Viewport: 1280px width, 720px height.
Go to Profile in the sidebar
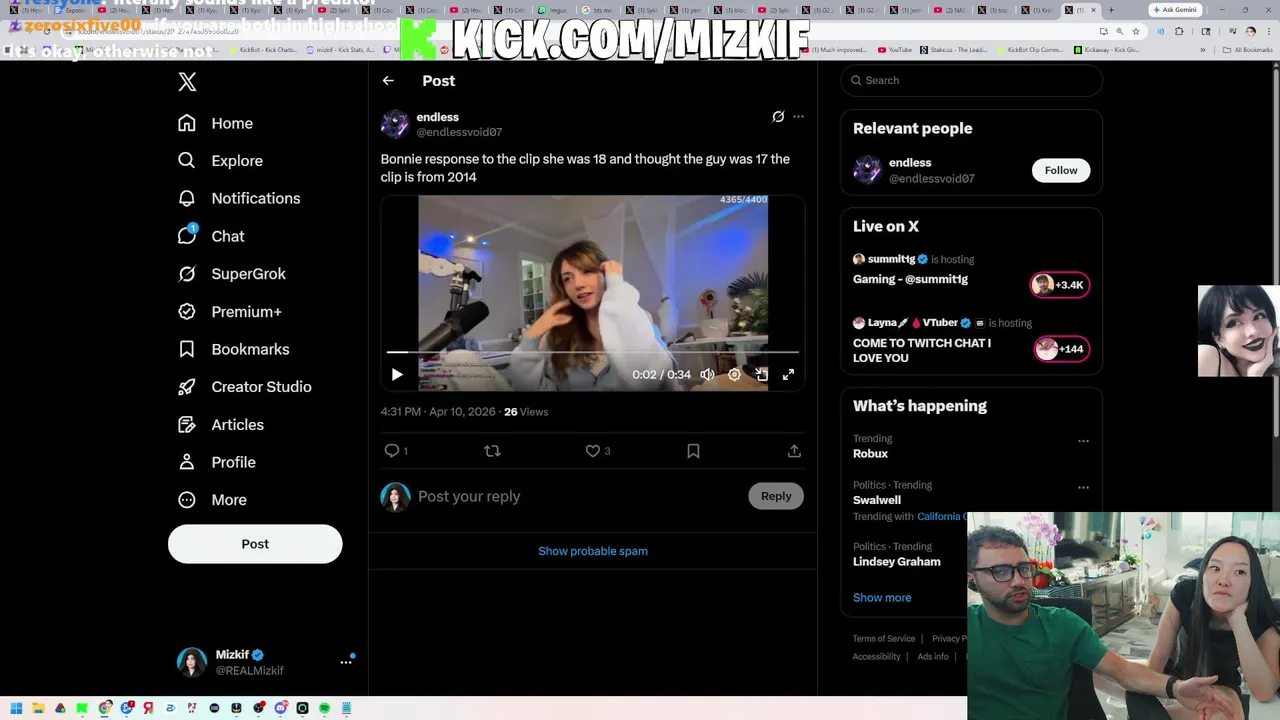(x=216, y=462)
